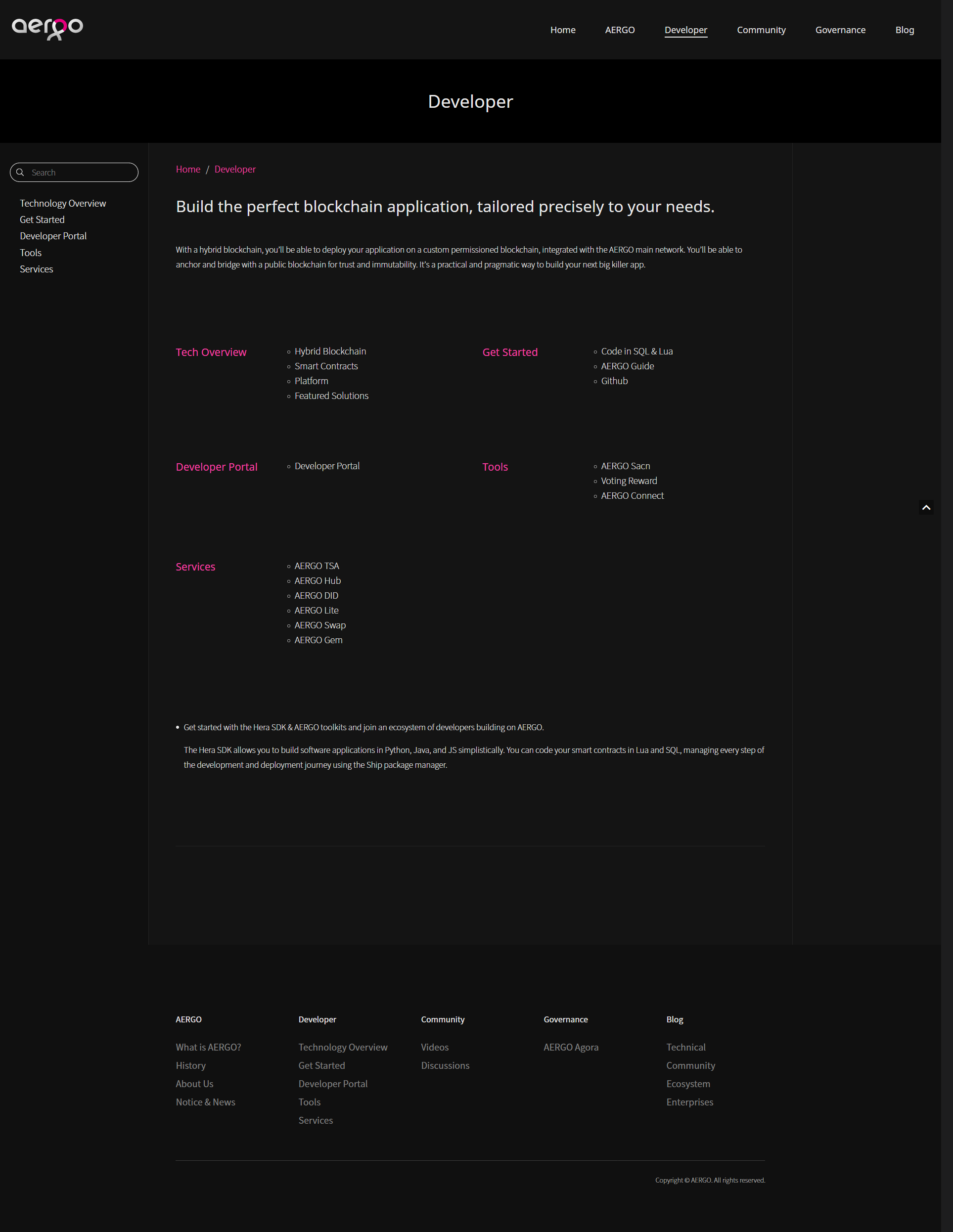Viewport: 953px width, 1232px height.
Task: Open the AERGO Lite link
Action: [x=316, y=611]
